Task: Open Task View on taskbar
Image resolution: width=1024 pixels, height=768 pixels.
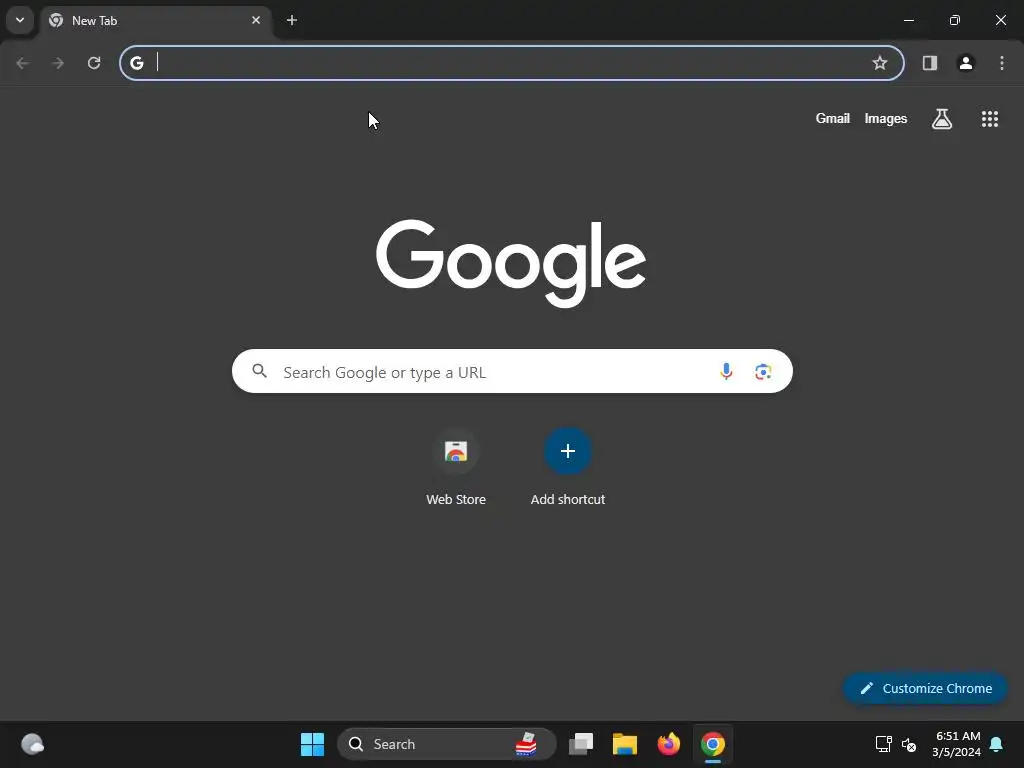Action: [581, 744]
